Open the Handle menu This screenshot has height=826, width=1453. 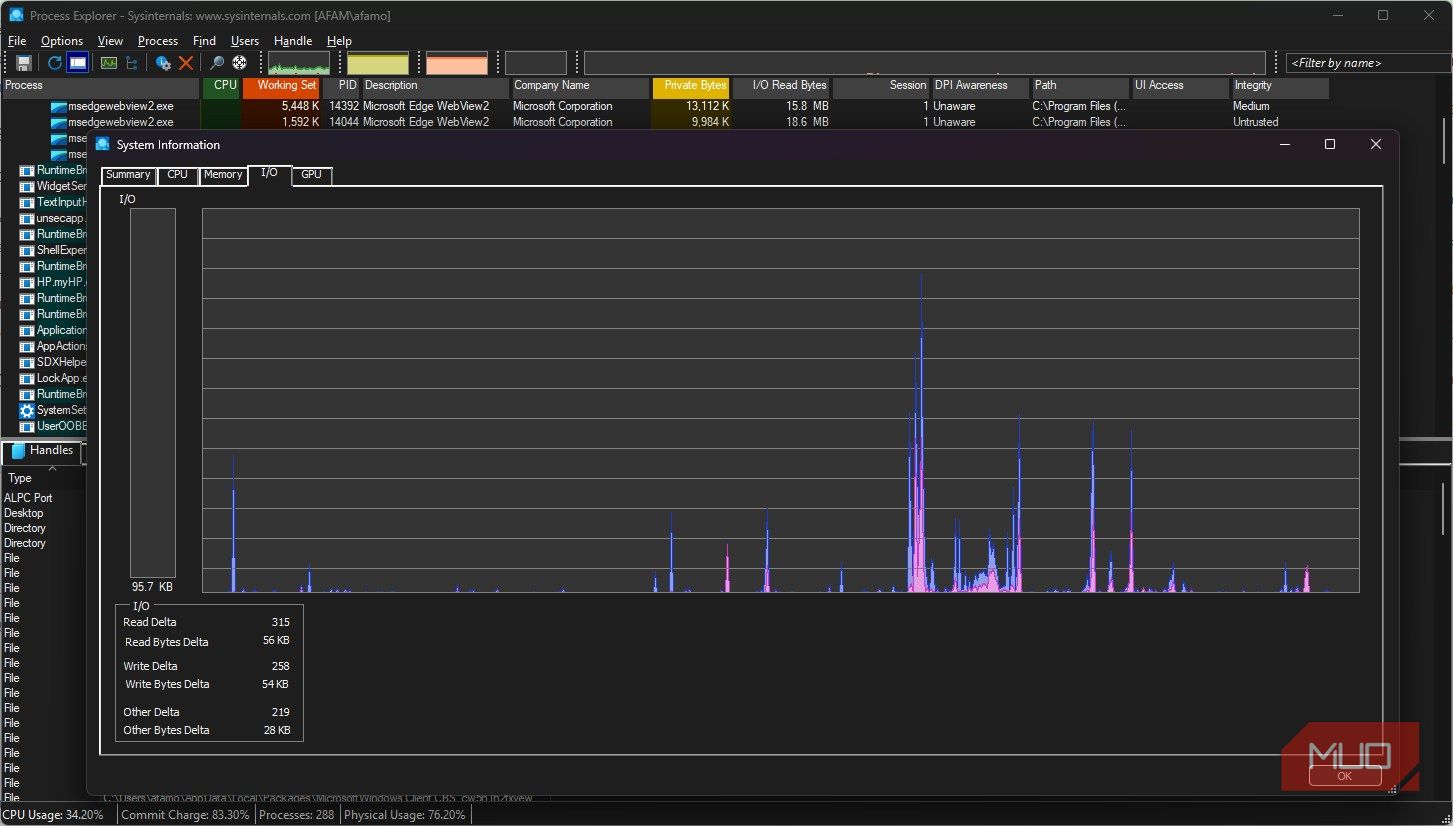pos(293,41)
